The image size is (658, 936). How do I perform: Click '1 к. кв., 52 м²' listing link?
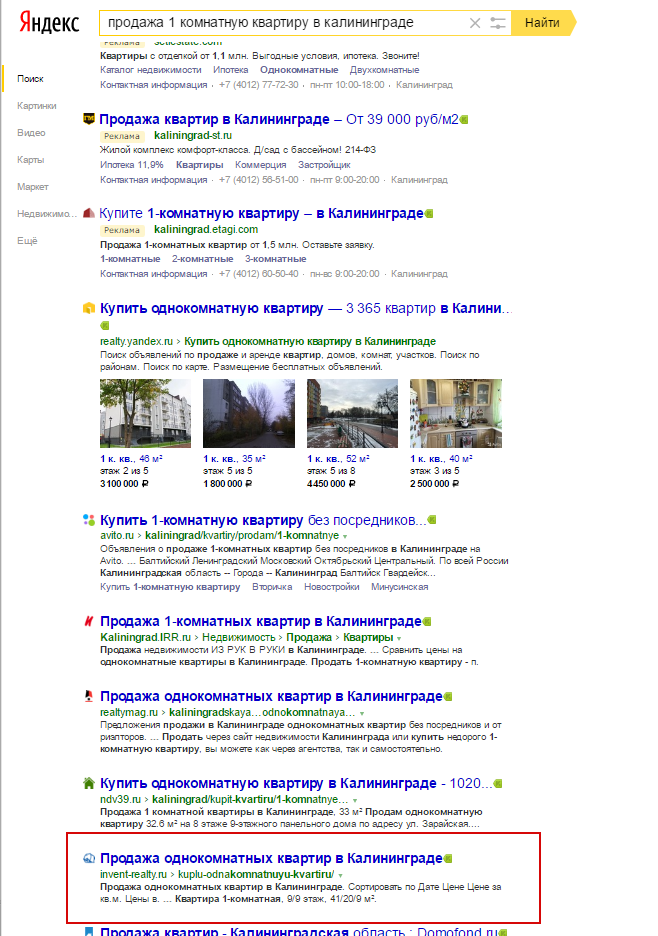coord(339,458)
